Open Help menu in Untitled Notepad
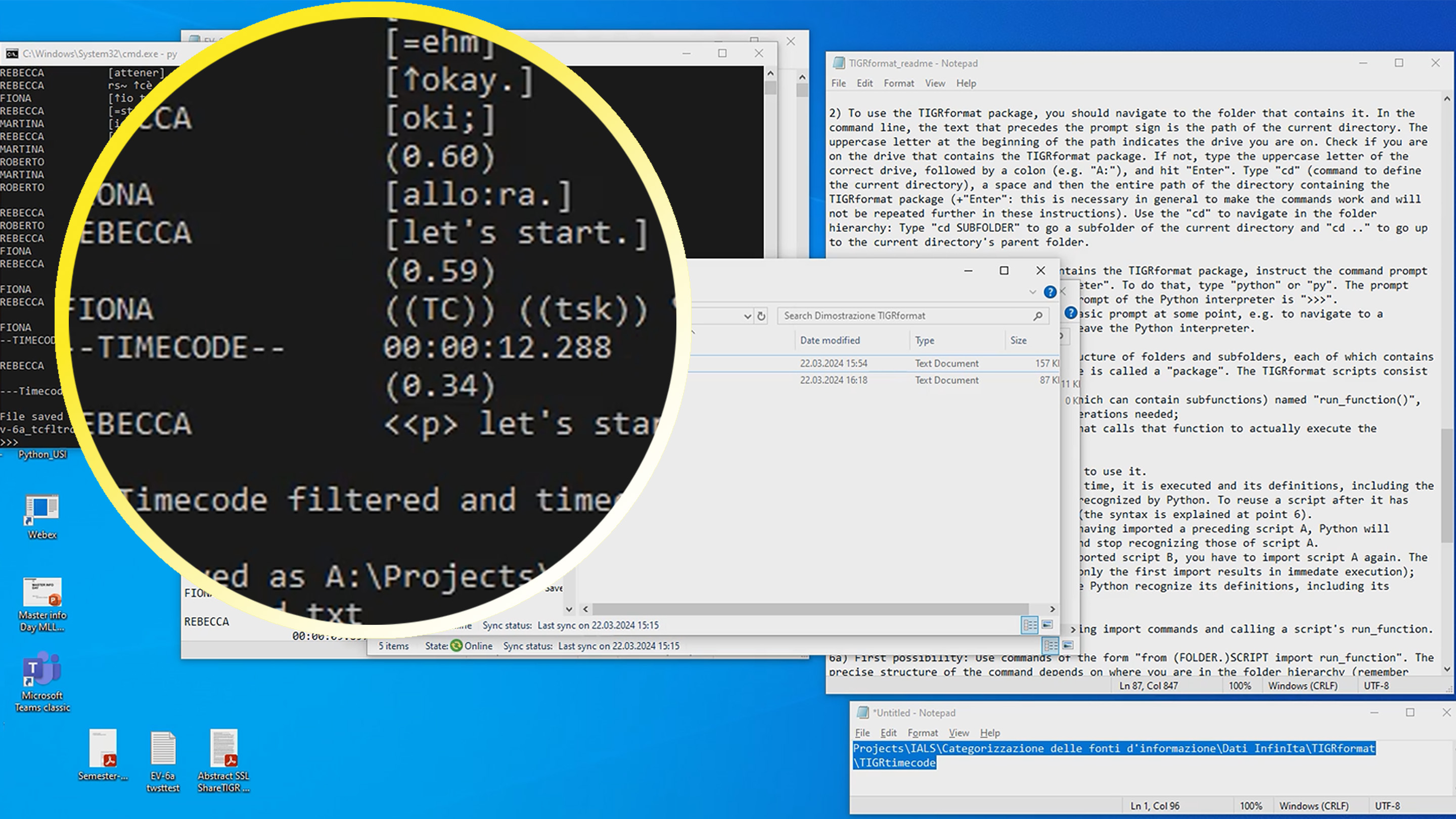1456x819 pixels. click(x=990, y=733)
